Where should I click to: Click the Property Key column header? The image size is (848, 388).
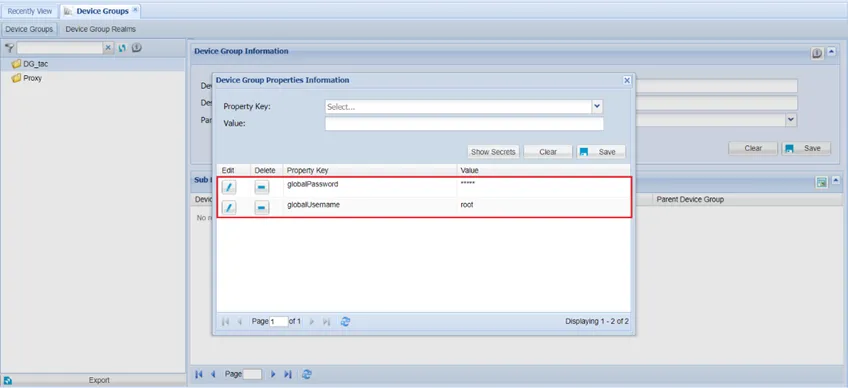369,170
